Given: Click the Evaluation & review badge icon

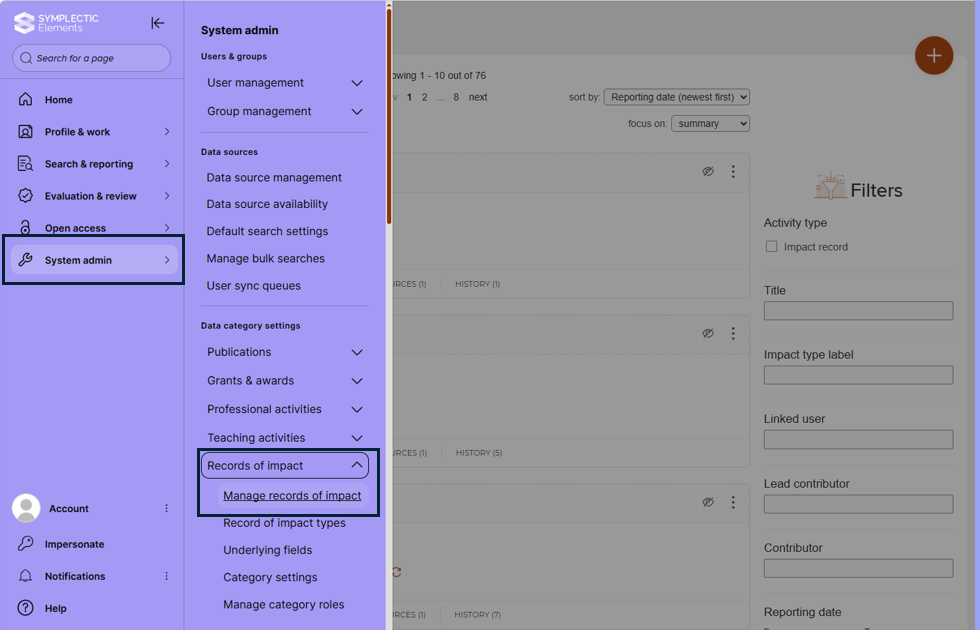Looking at the screenshot, I should tap(25, 196).
